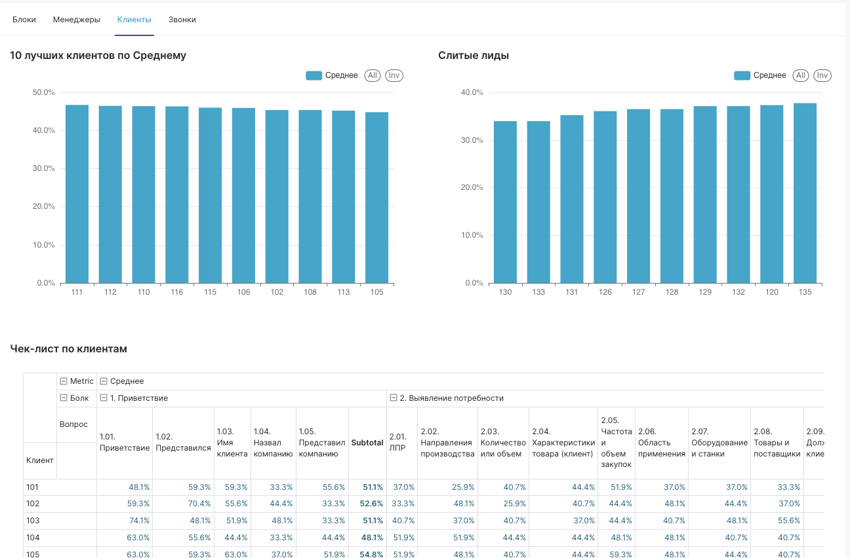Collapse the Среднее column group
The image size is (850, 558).
104,381
